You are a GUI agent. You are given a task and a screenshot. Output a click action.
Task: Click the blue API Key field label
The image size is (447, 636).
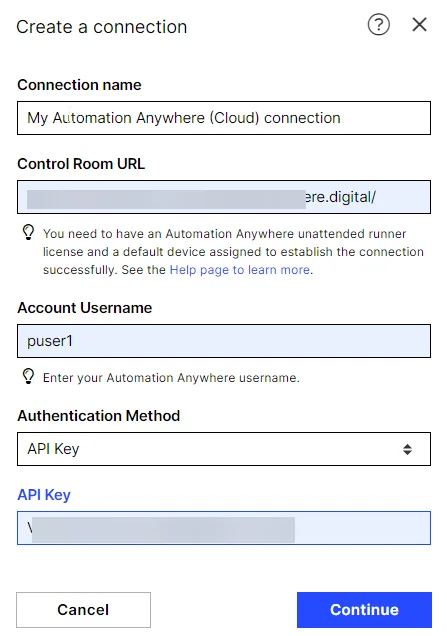point(44,495)
